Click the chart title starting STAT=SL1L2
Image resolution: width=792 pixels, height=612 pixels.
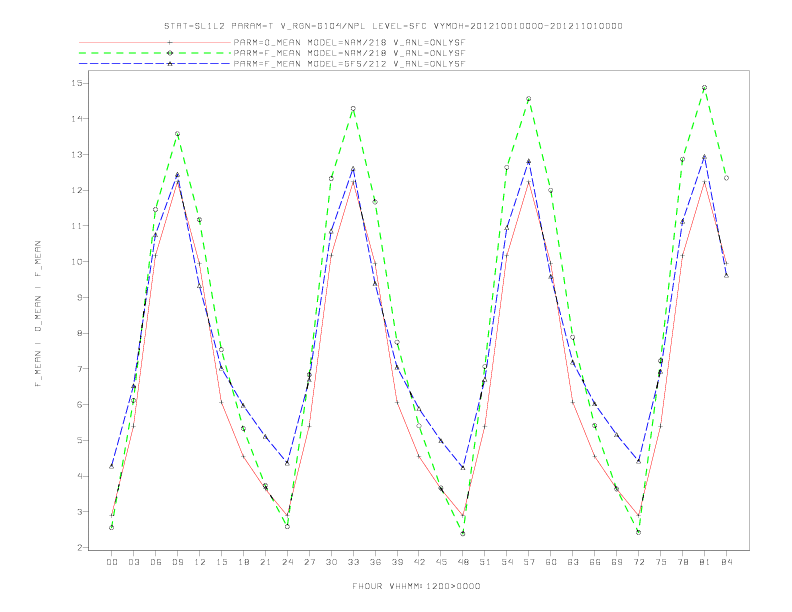pyautogui.click(x=393, y=26)
